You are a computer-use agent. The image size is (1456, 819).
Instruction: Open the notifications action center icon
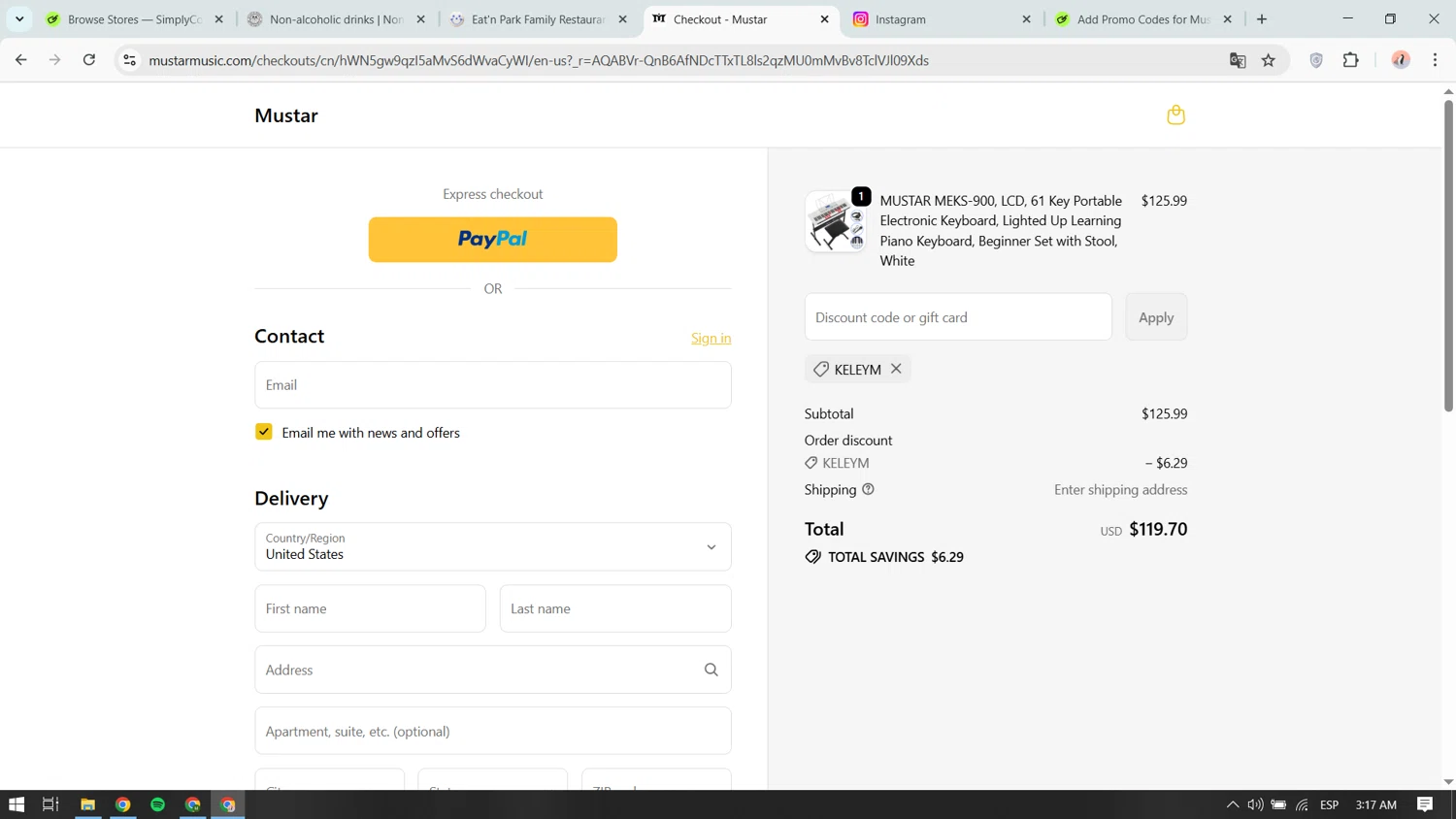pyautogui.click(x=1425, y=804)
